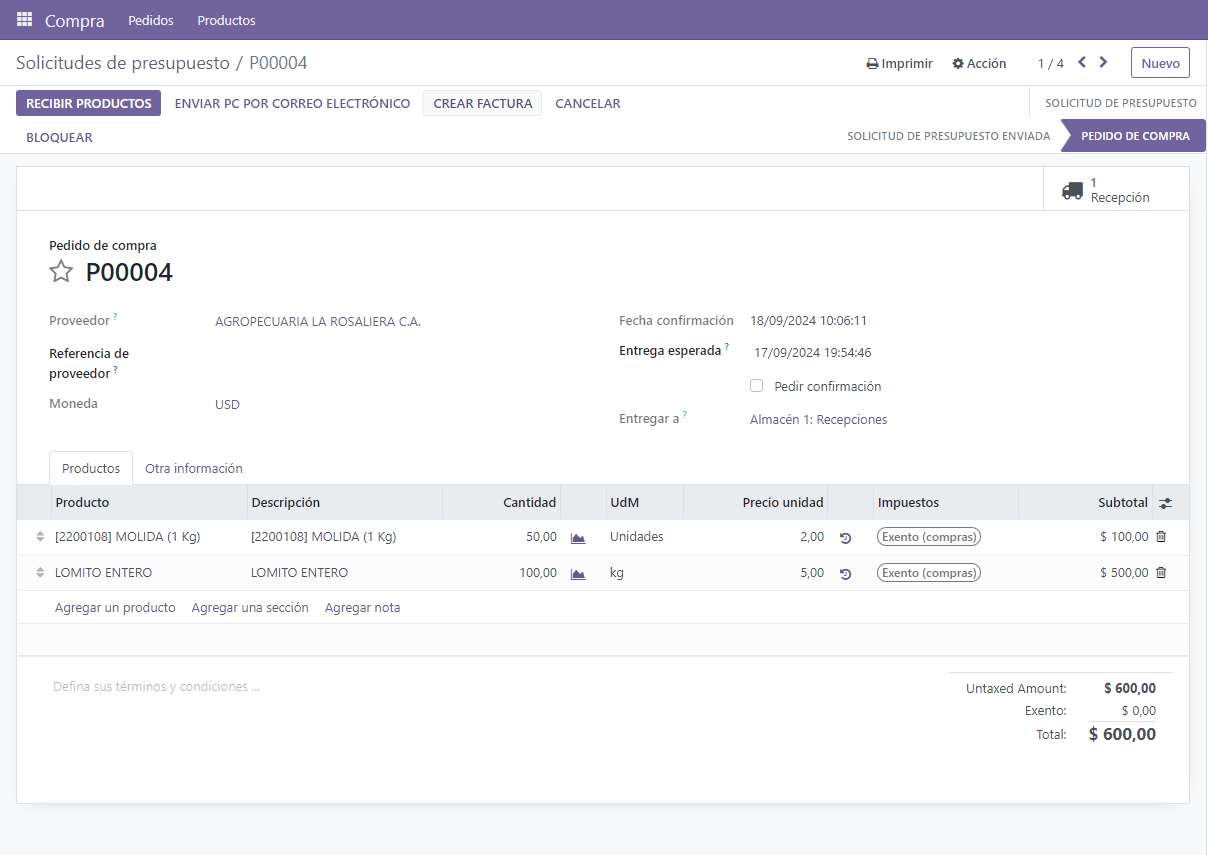Click the quantity 50,00 cell
The height and width of the screenshot is (855, 1208).
tap(502, 537)
